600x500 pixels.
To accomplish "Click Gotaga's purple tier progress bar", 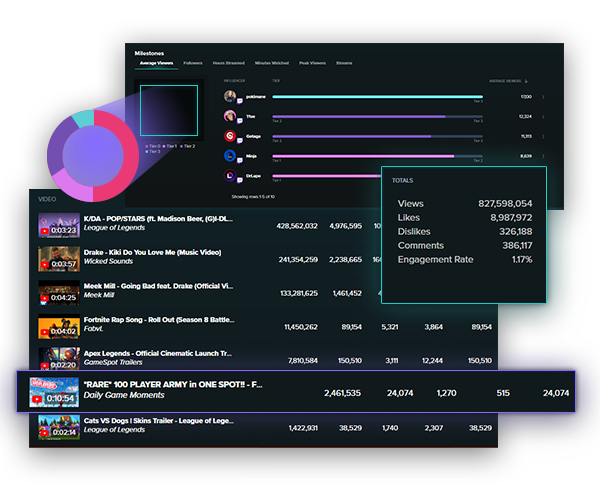I will click(377, 136).
